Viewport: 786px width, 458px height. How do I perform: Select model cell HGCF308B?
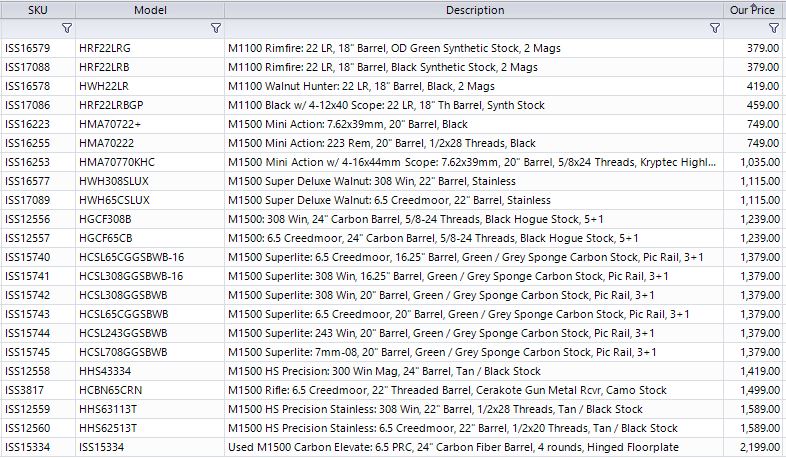pyautogui.click(x=150, y=219)
